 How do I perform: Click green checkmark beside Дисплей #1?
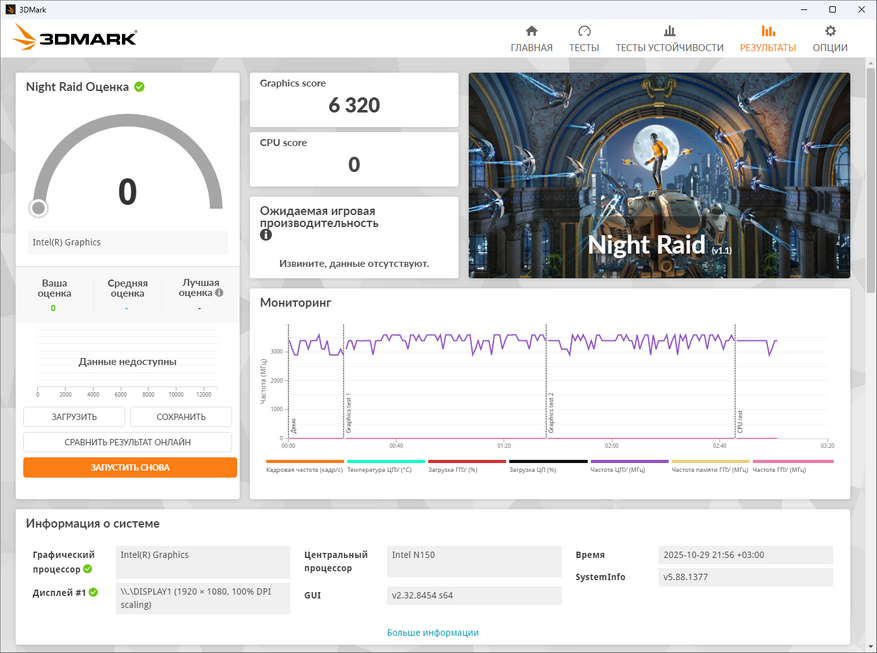93,592
